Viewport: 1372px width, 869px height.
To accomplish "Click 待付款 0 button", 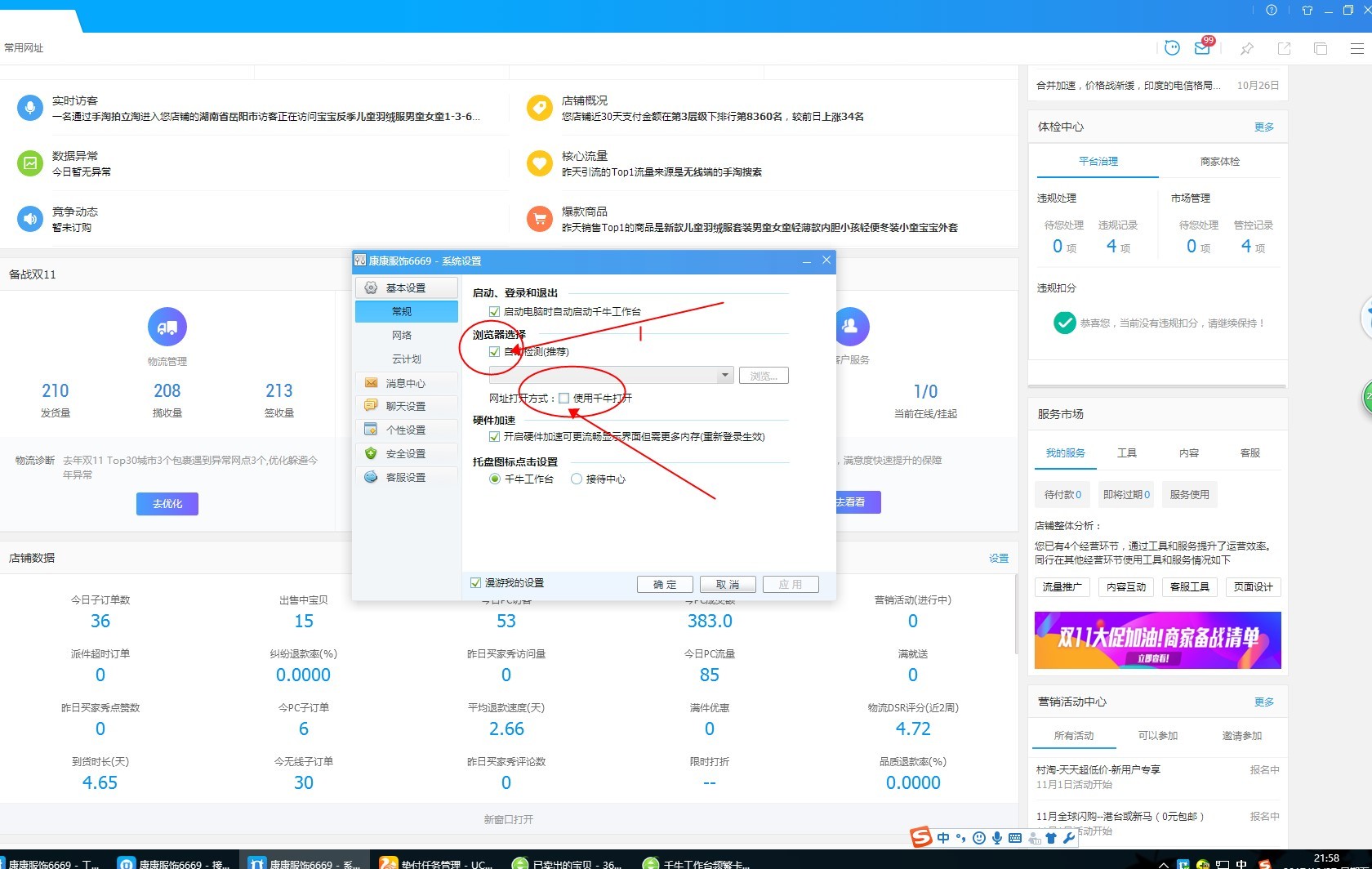I will coord(1062,495).
